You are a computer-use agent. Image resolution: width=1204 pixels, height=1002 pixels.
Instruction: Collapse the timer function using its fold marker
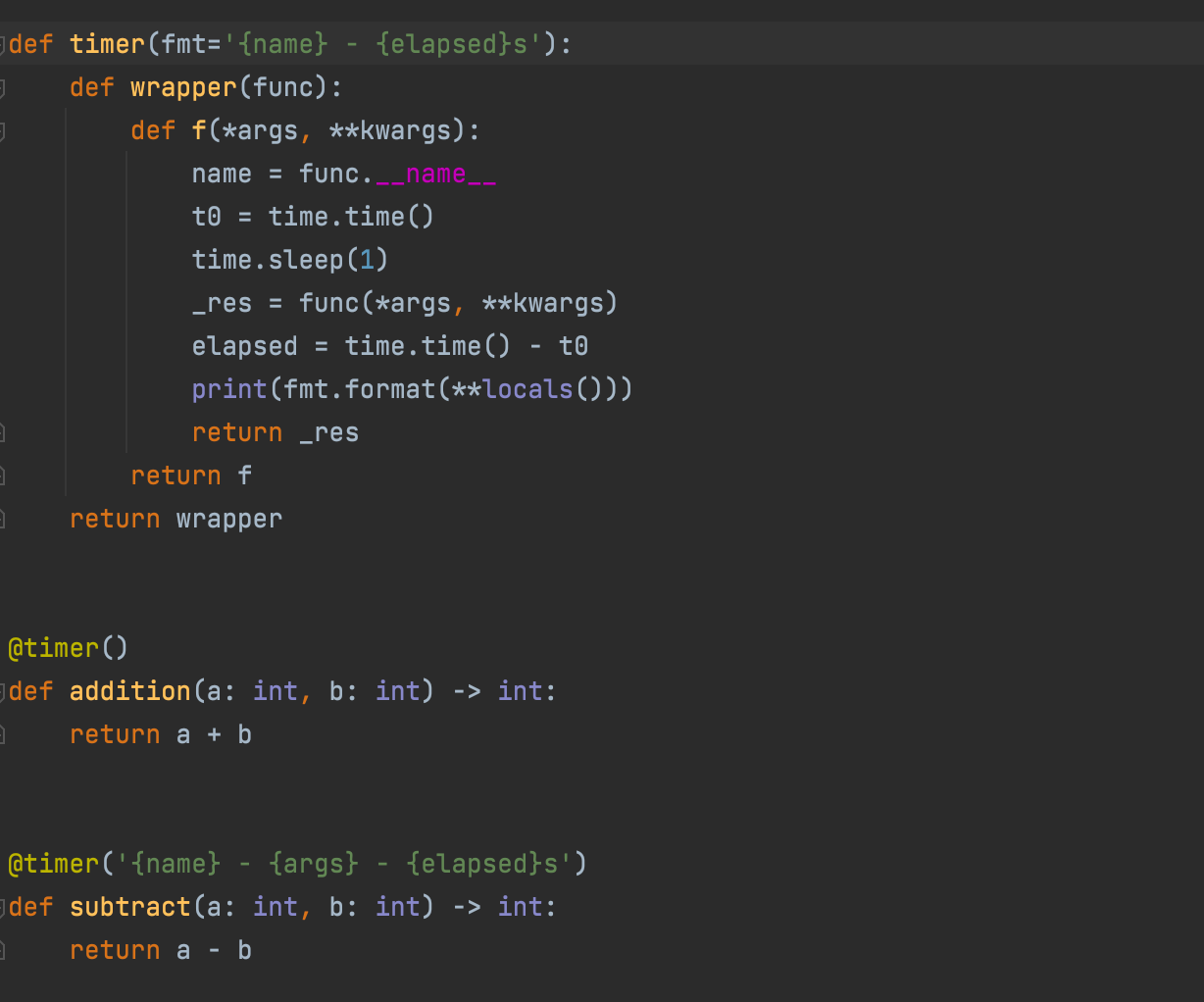click(x=5, y=43)
